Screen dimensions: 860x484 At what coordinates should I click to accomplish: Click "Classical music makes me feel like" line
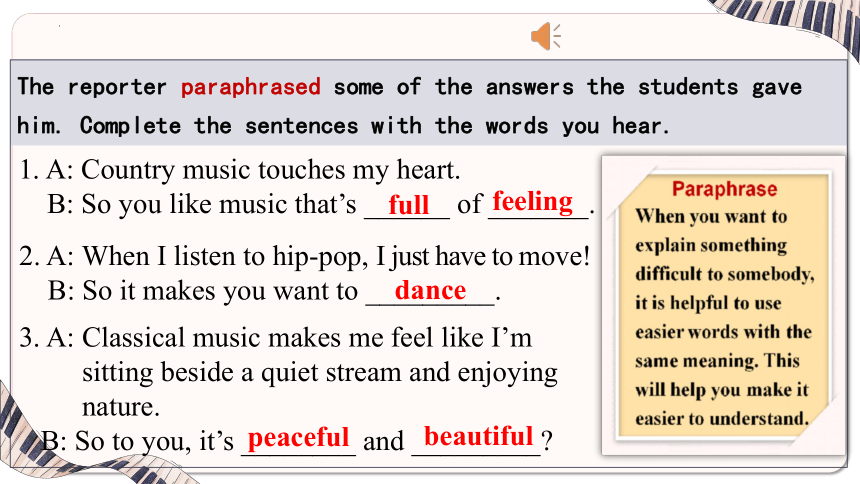pos(307,337)
